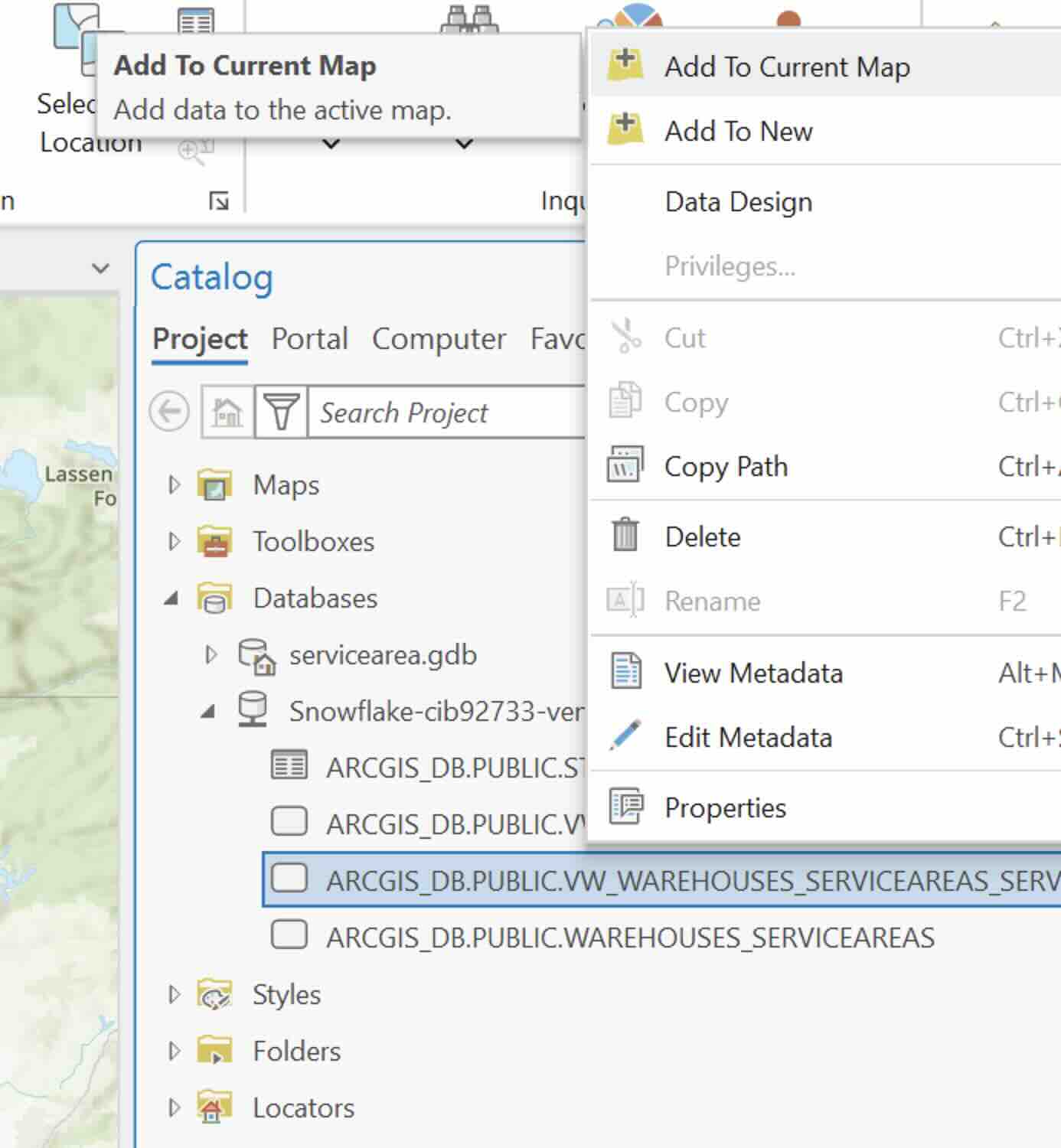
Task: Choose Add To New in menu
Action: 738,131
